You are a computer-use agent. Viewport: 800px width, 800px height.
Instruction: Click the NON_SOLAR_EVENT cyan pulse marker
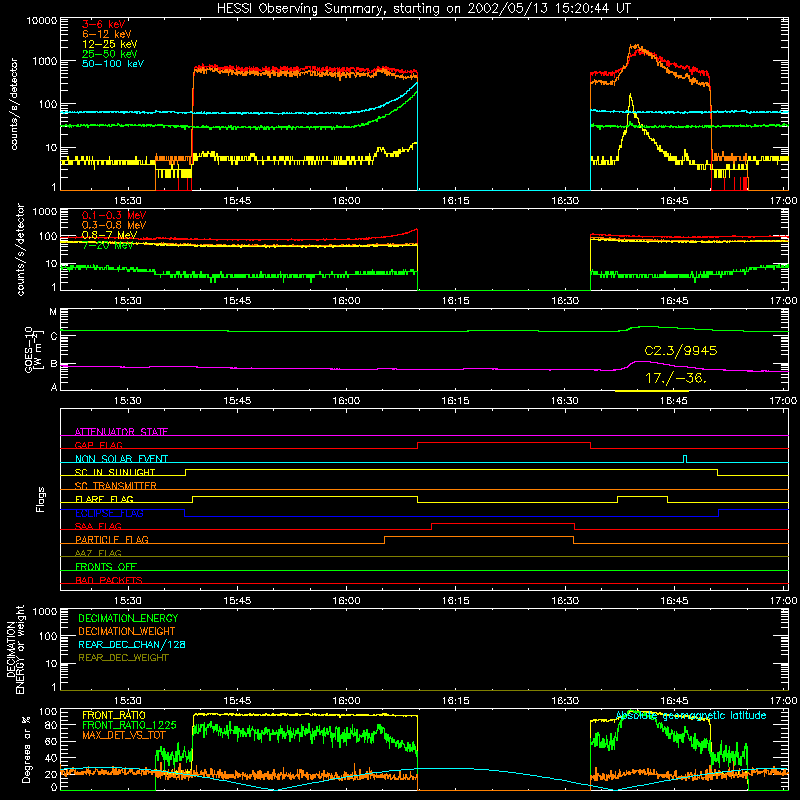685,458
